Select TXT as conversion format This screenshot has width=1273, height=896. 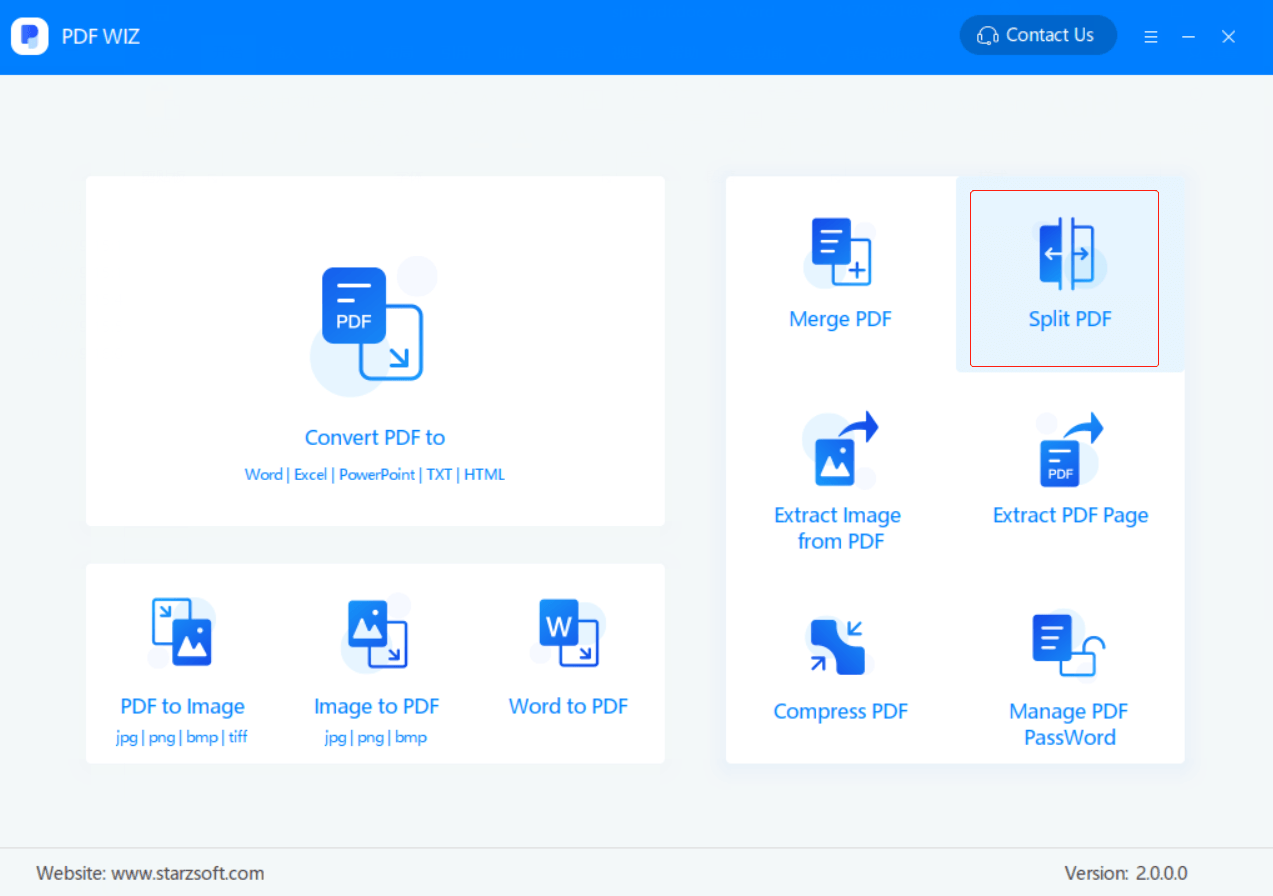(439, 474)
